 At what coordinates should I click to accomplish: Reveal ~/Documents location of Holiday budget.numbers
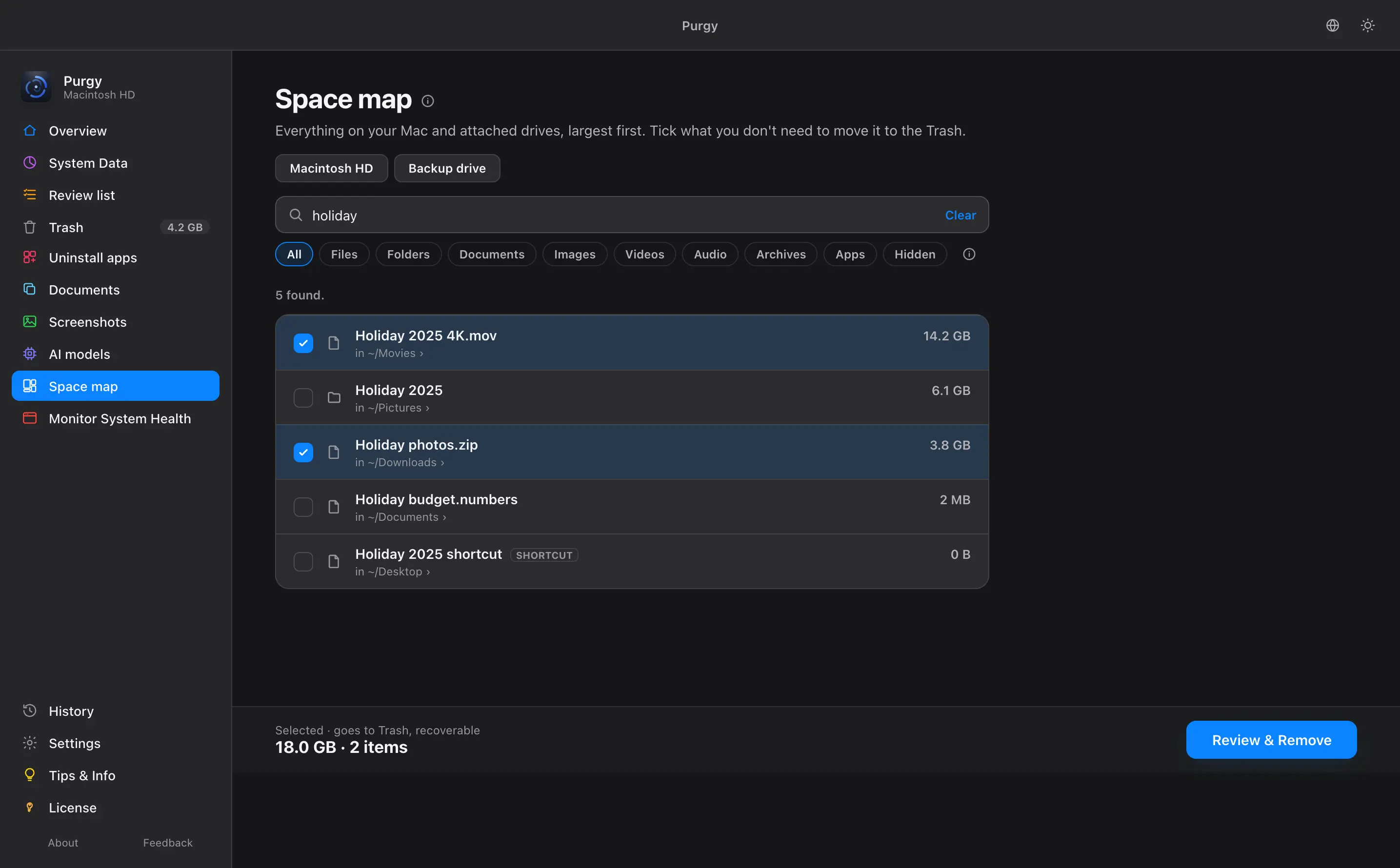tap(401, 517)
